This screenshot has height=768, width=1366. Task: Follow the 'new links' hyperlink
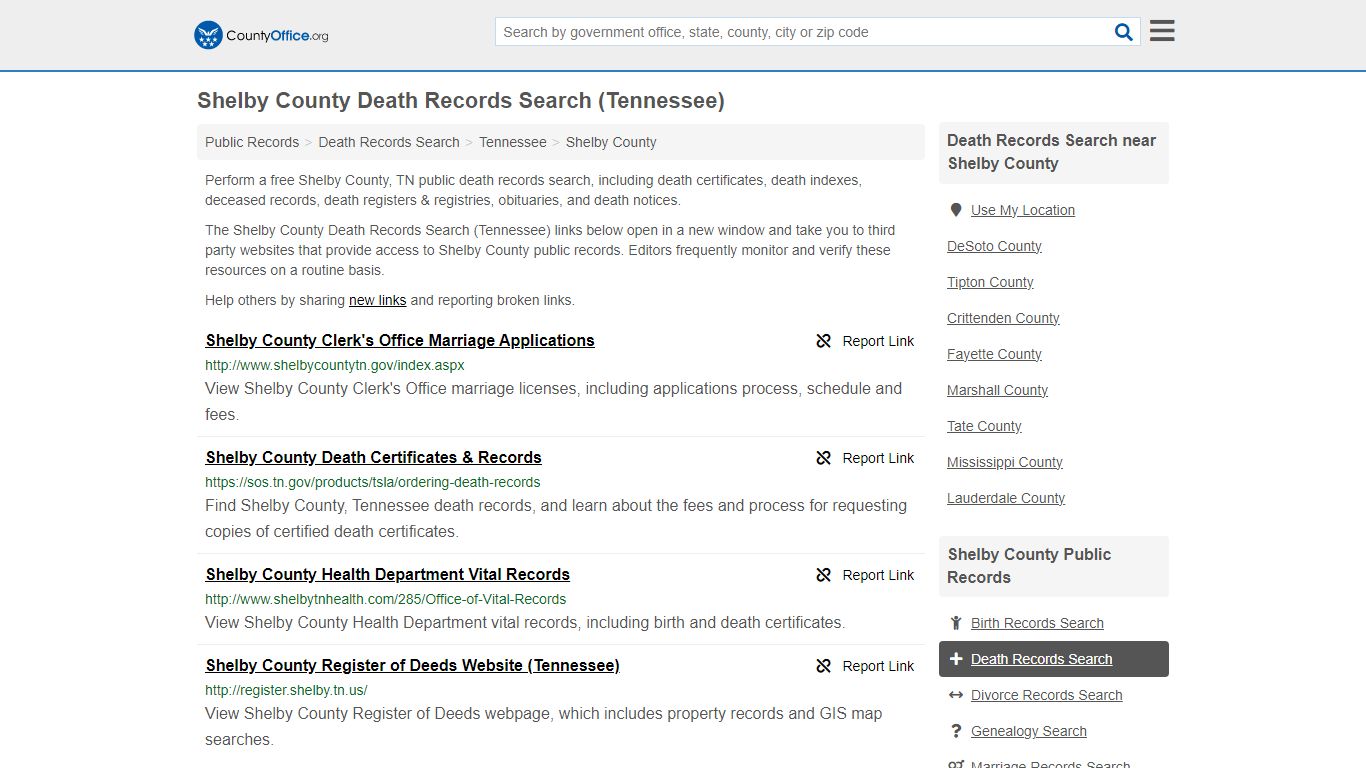point(377,300)
